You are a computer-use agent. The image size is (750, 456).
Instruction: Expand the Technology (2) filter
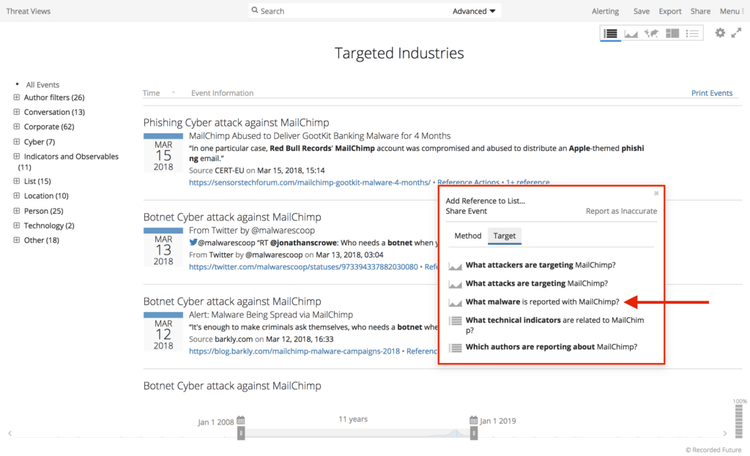17,226
